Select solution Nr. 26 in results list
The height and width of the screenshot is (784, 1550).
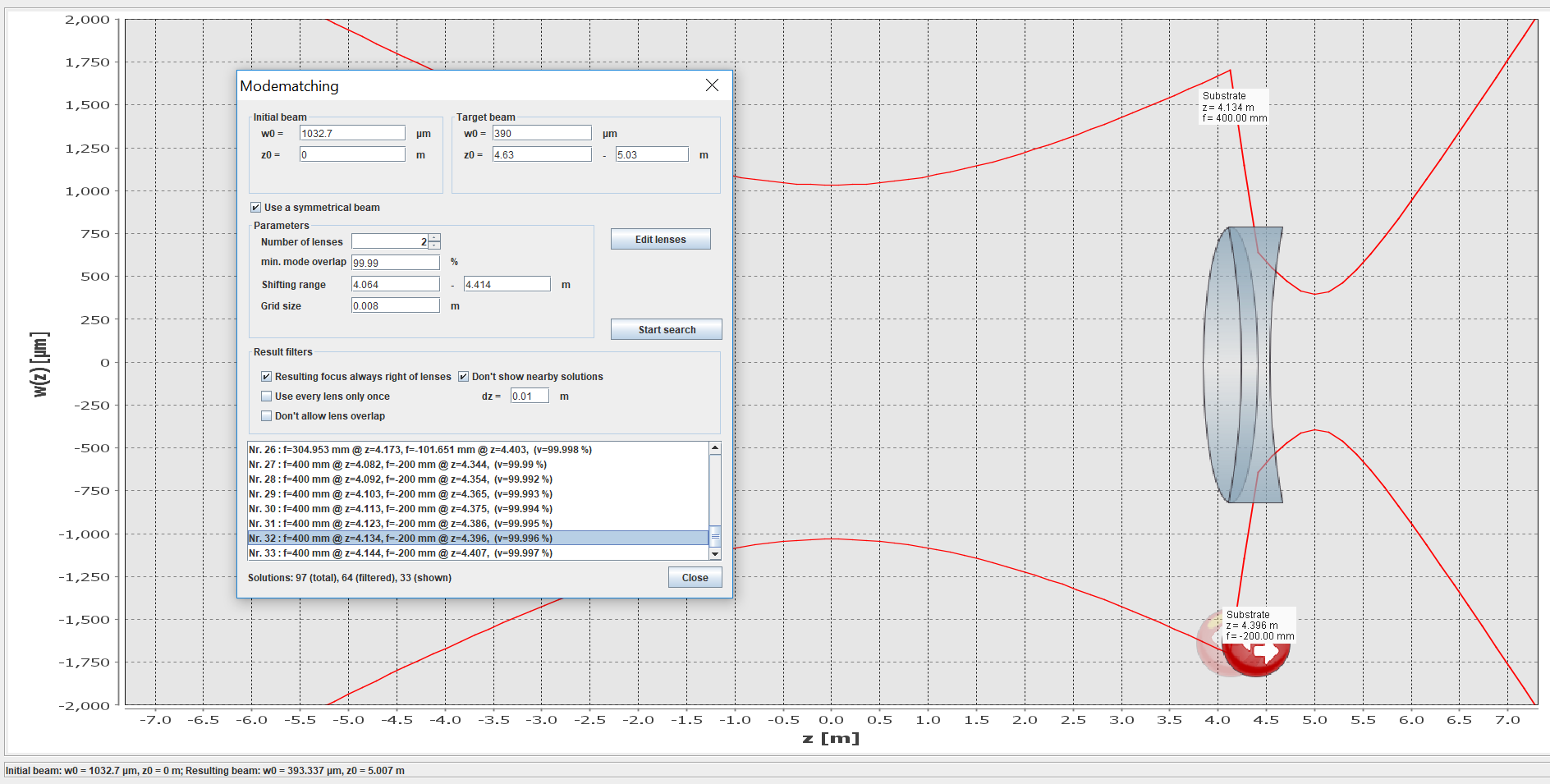[x=478, y=450]
